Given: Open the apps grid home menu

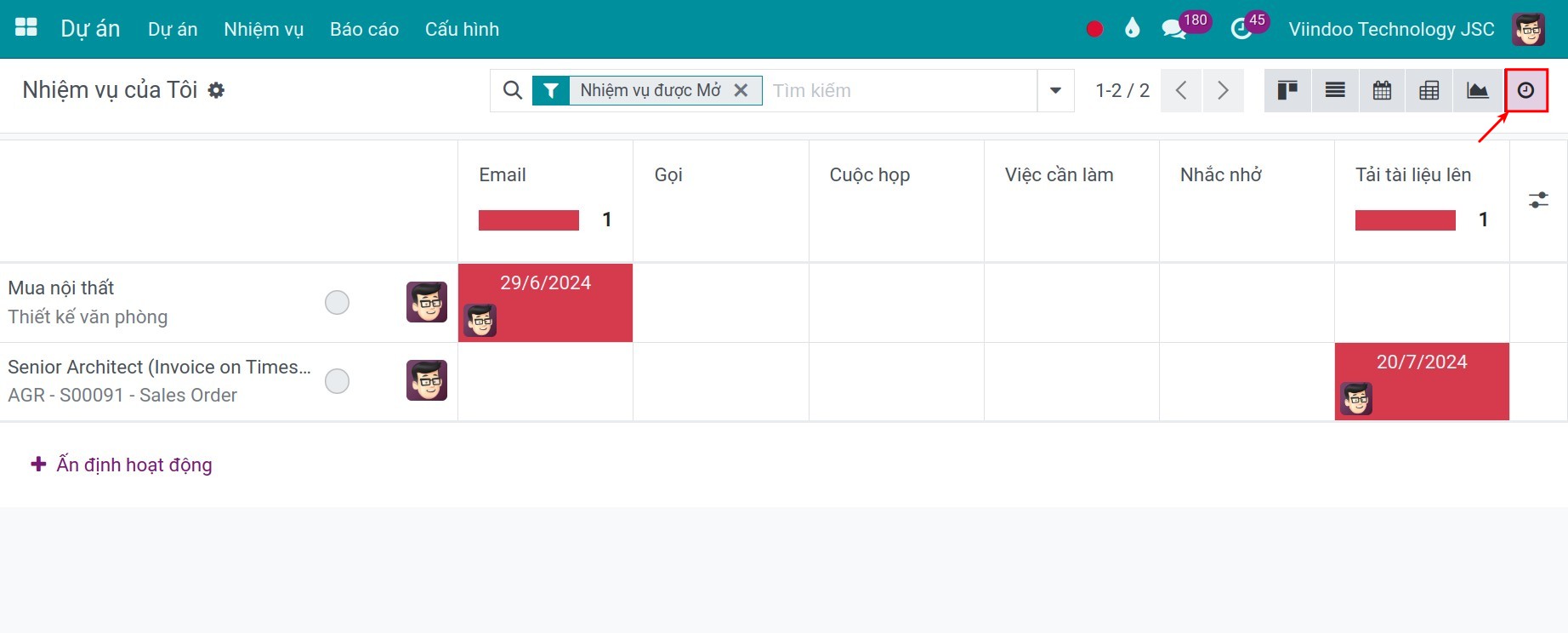Looking at the screenshot, I should pyautogui.click(x=26, y=28).
